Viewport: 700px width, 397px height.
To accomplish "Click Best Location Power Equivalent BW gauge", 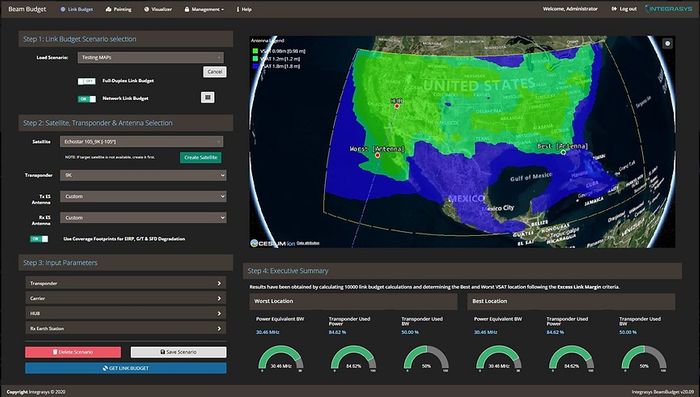I will 499,359.
